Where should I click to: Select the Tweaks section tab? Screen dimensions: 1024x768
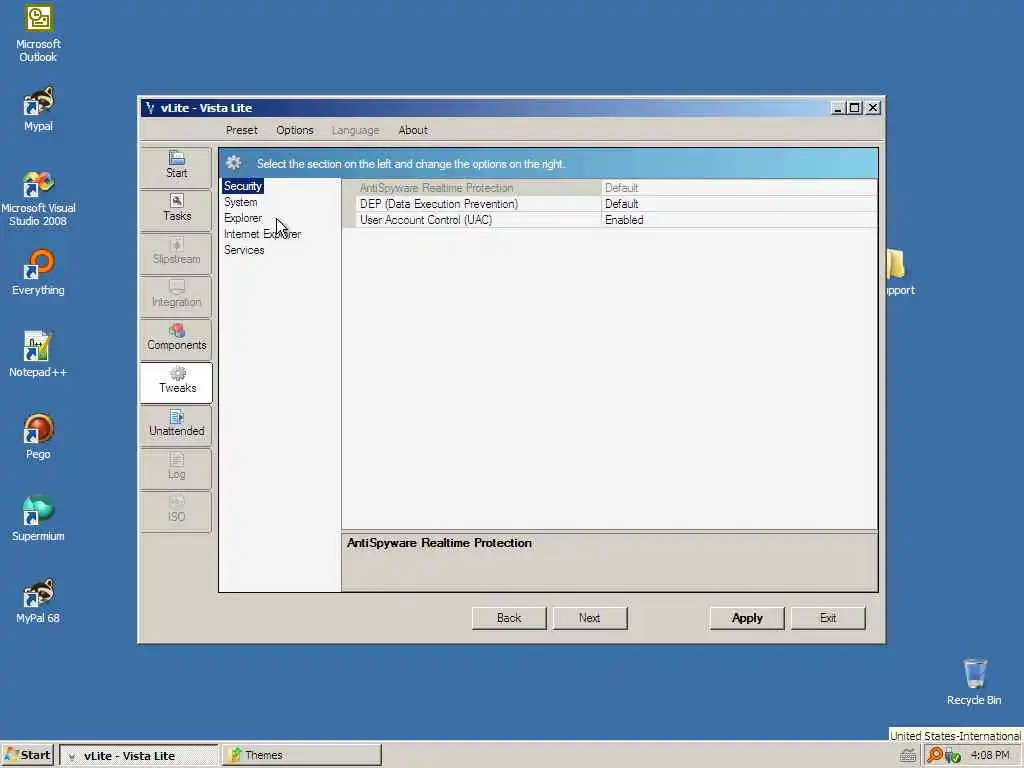point(176,381)
